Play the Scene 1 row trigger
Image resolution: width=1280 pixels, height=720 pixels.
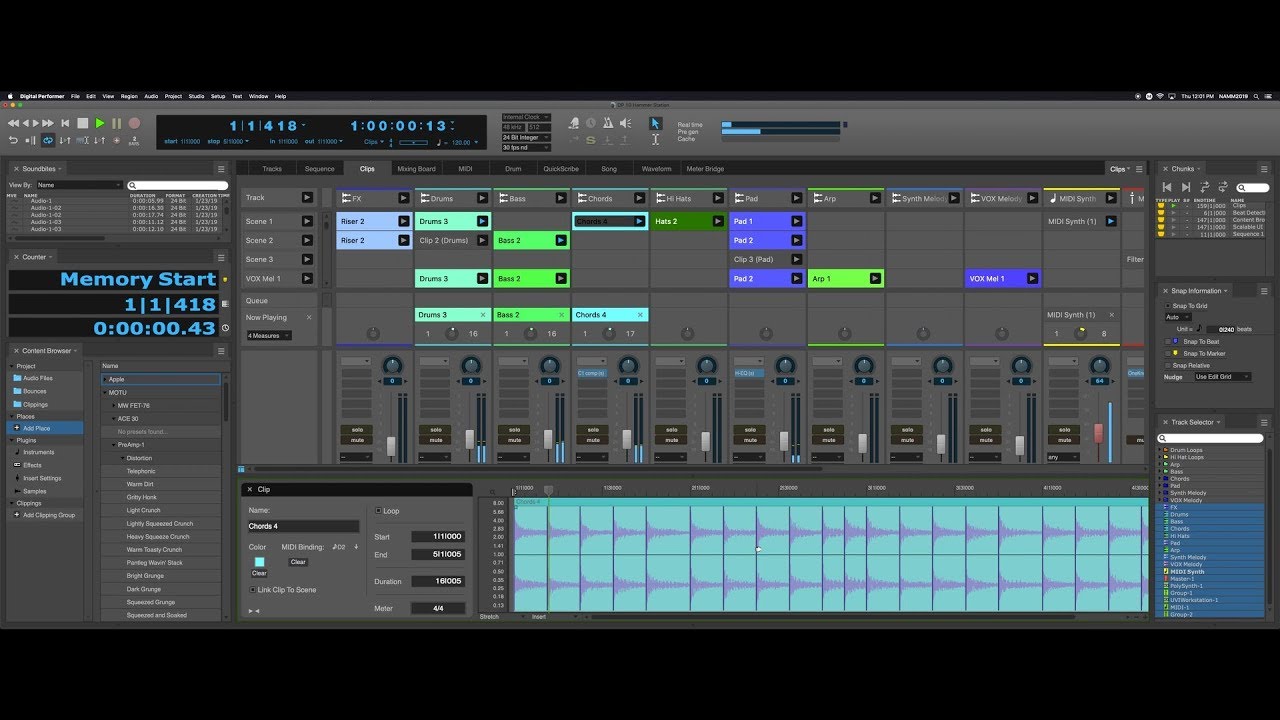point(307,221)
